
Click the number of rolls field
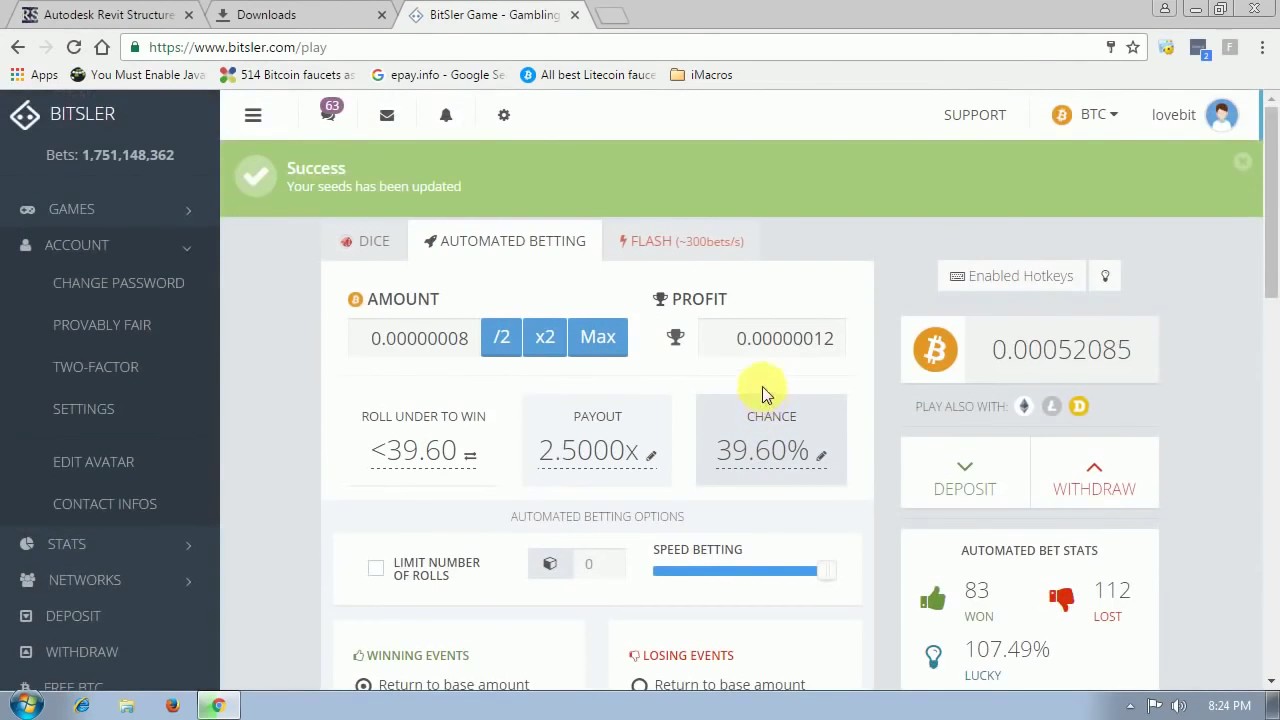click(x=599, y=564)
